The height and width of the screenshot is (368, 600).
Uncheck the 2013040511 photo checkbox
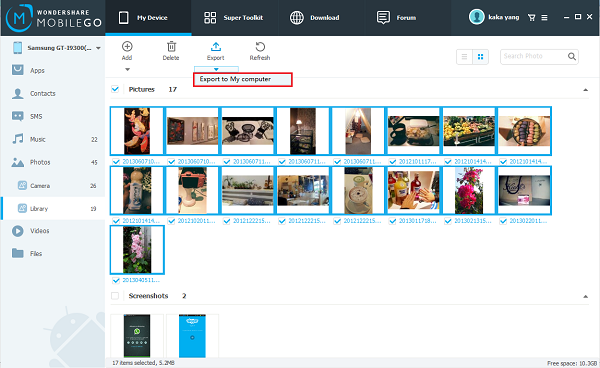coord(116,280)
